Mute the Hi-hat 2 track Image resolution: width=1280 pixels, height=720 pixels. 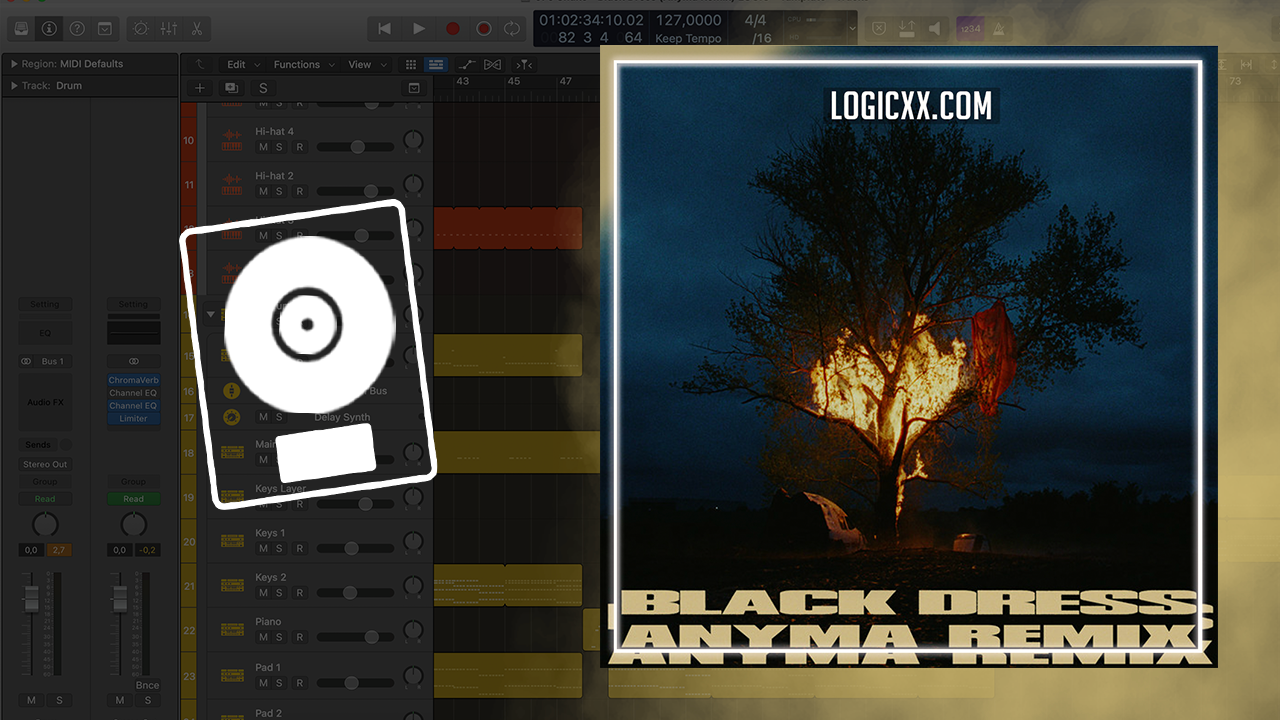(263, 191)
